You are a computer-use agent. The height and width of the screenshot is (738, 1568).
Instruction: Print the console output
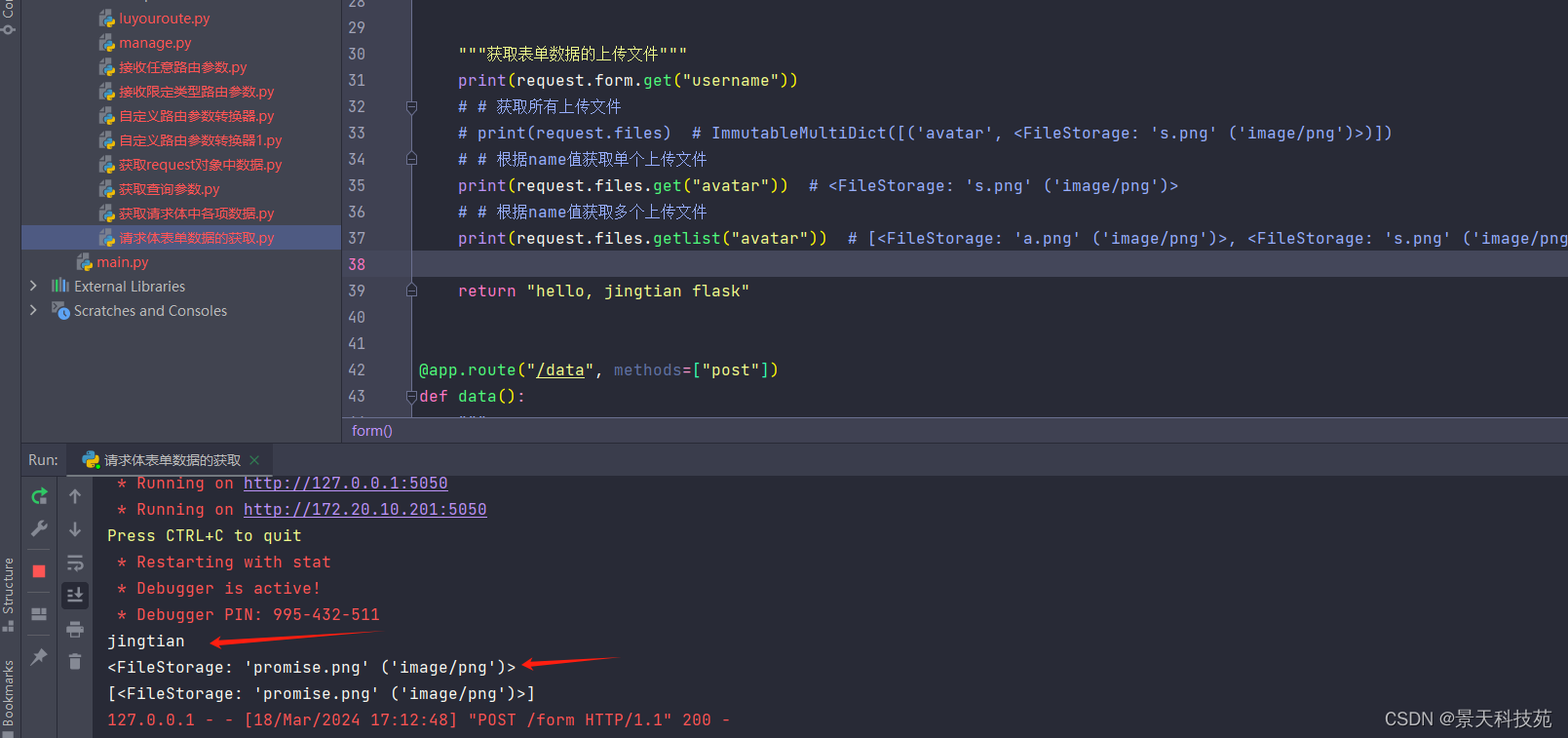pos(75,629)
